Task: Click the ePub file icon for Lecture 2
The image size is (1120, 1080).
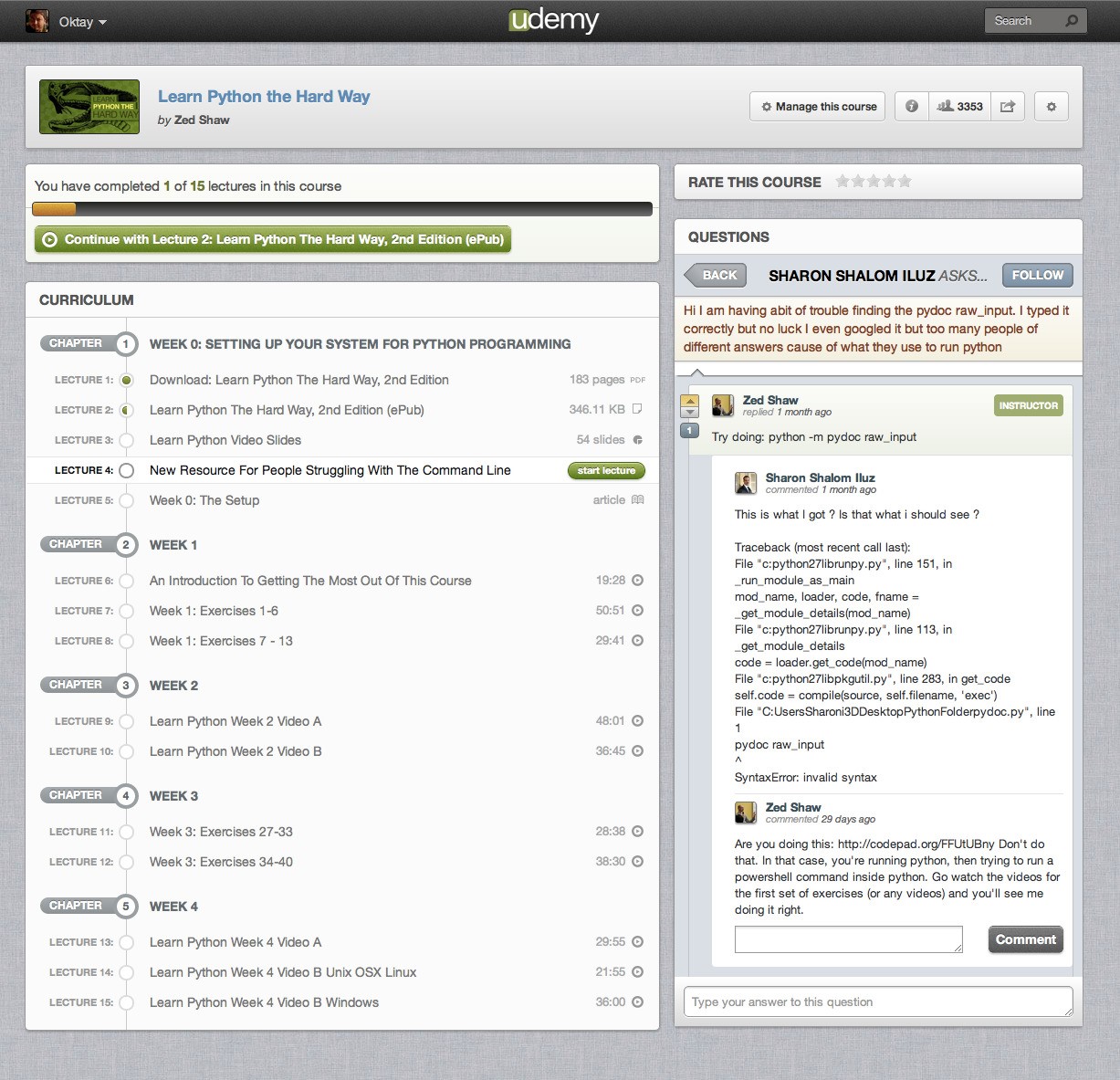Action: pyautogui.click(x=637, y=409)
